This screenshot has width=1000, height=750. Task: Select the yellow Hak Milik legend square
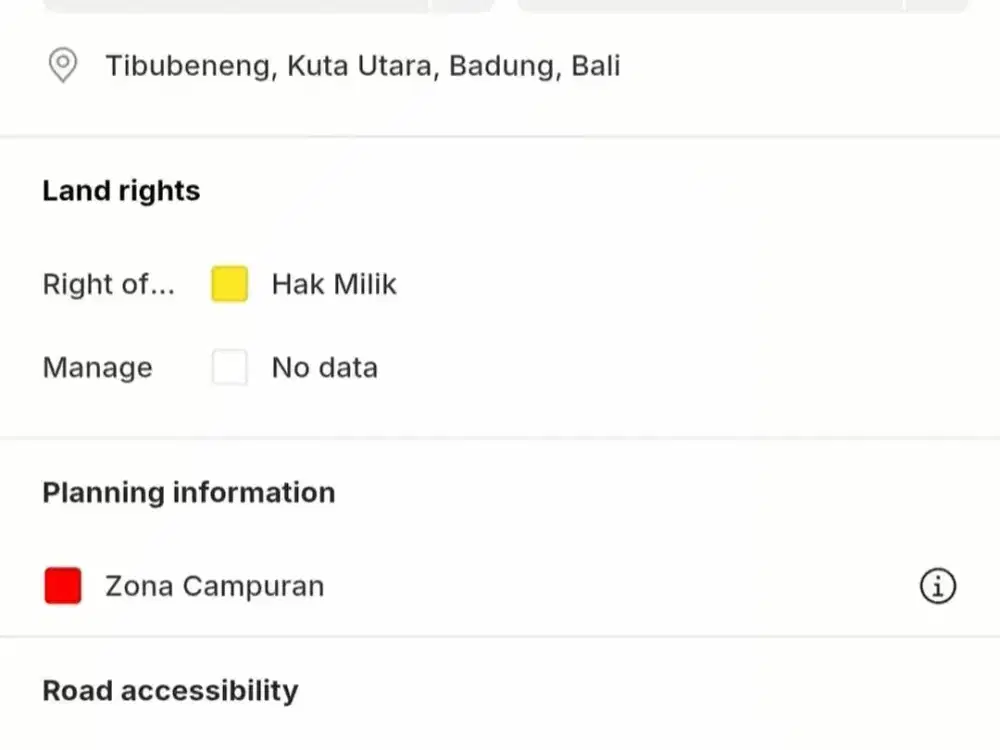229,284
